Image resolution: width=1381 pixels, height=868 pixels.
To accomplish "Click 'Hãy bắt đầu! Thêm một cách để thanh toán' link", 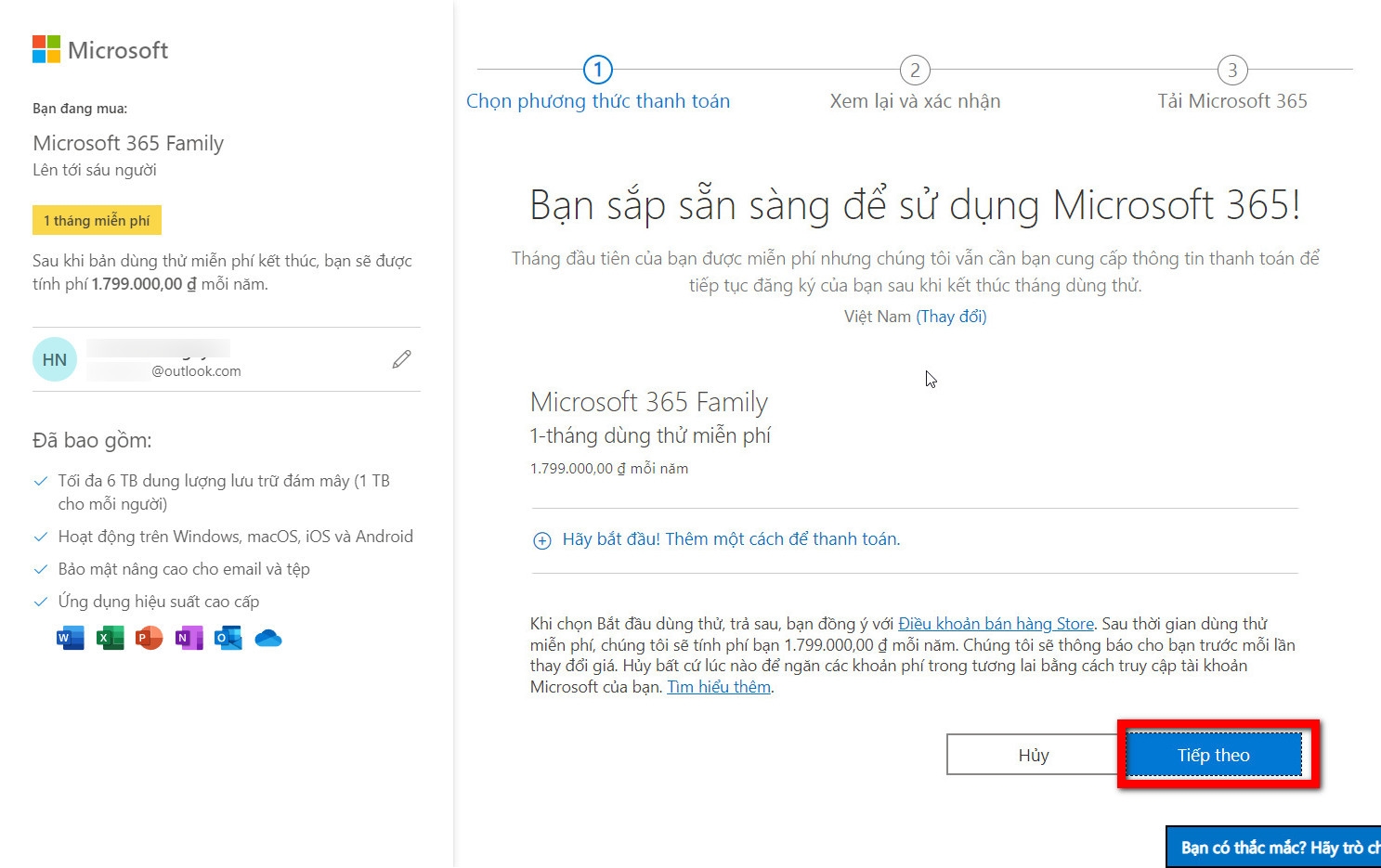I will 731,539.
